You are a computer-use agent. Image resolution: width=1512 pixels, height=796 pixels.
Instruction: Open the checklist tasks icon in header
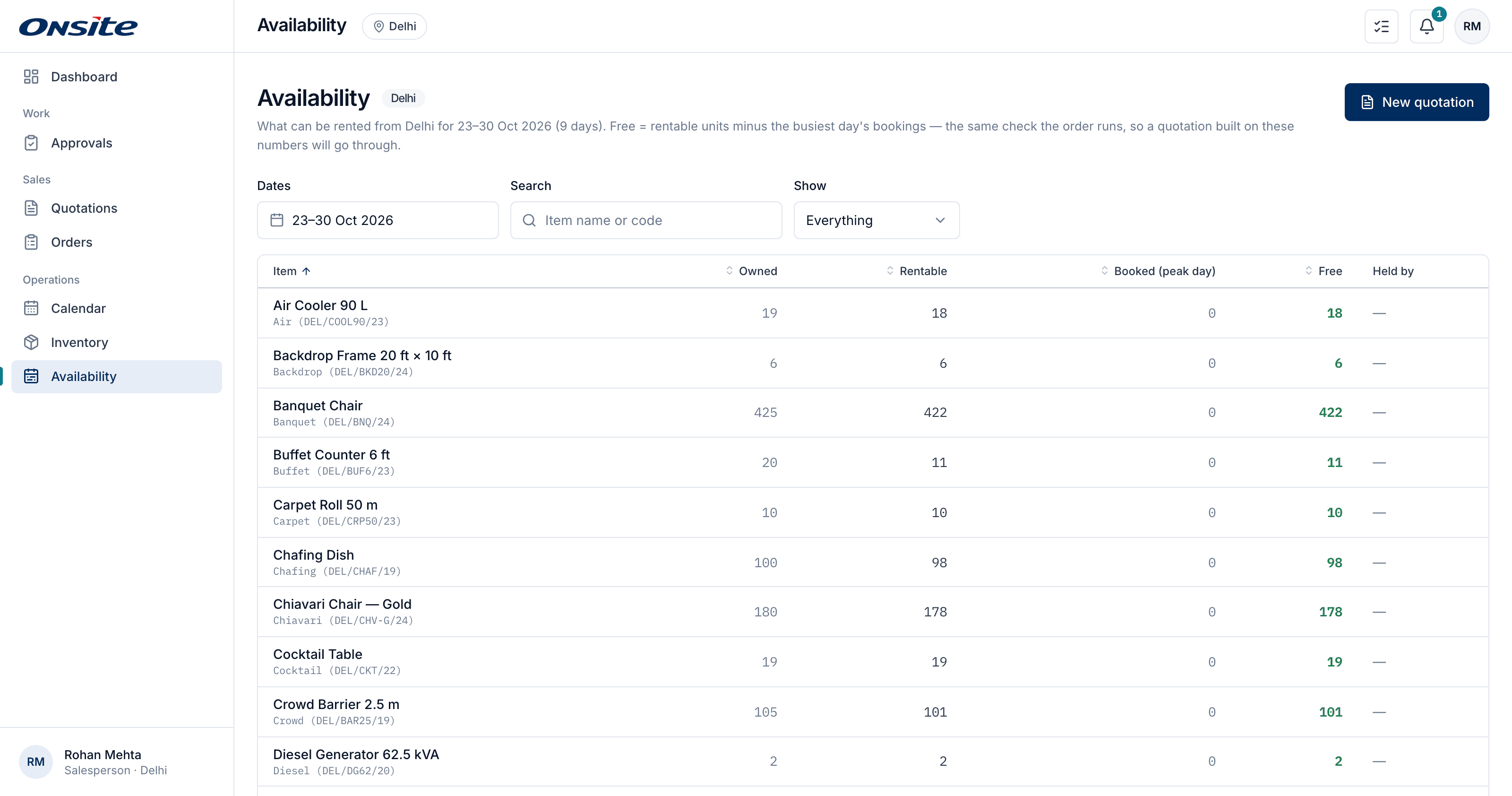click(1381, 26)
